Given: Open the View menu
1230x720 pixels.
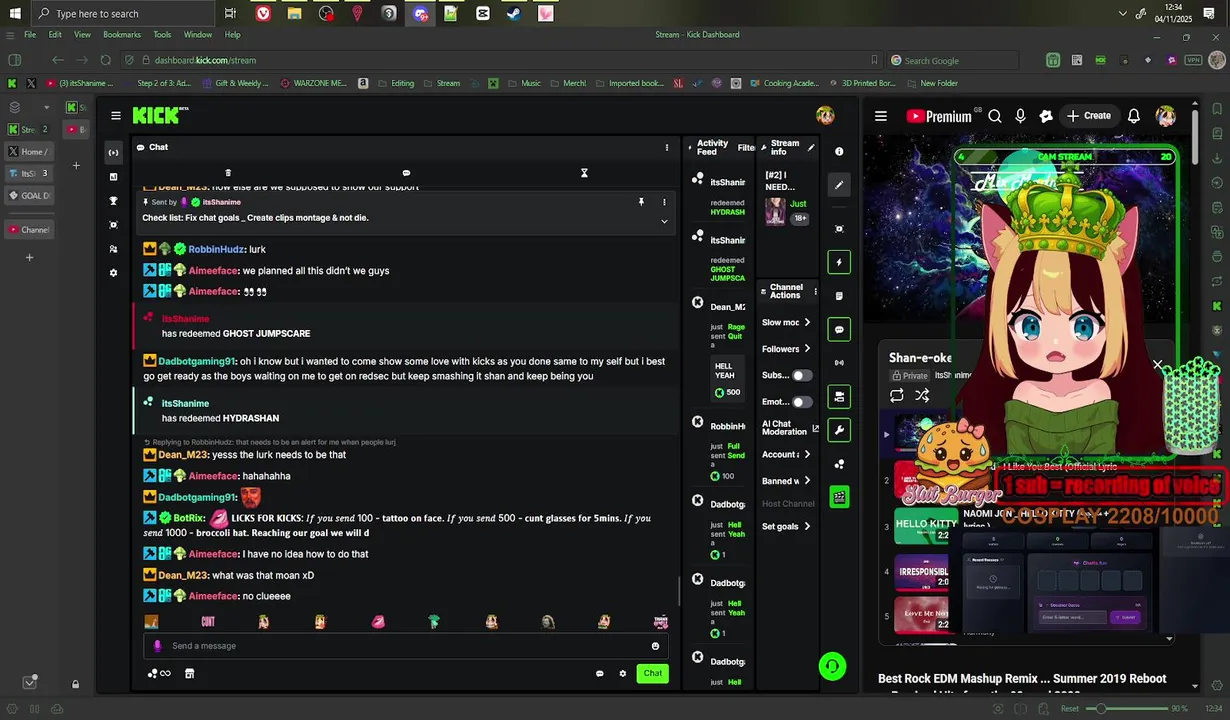Looking at the screenshot, I should 82,35.
